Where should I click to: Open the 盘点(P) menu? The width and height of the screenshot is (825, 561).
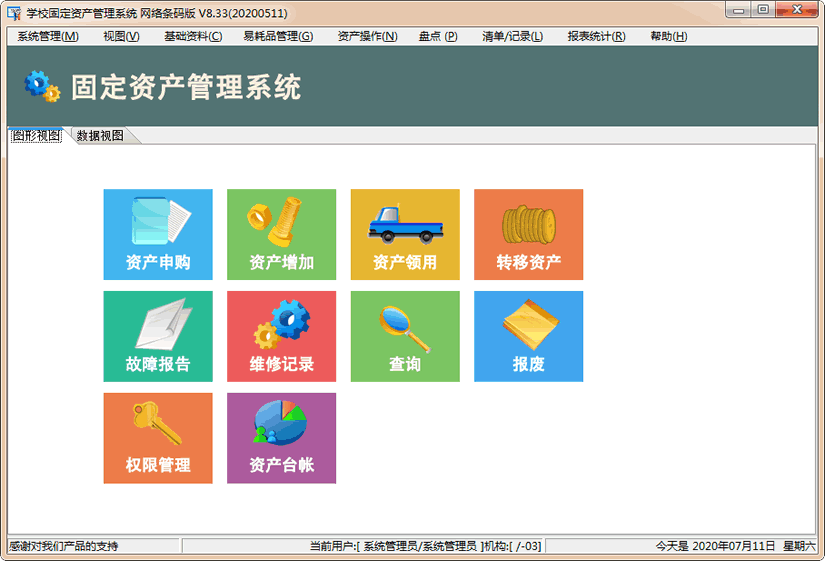(x=438, y=36)
